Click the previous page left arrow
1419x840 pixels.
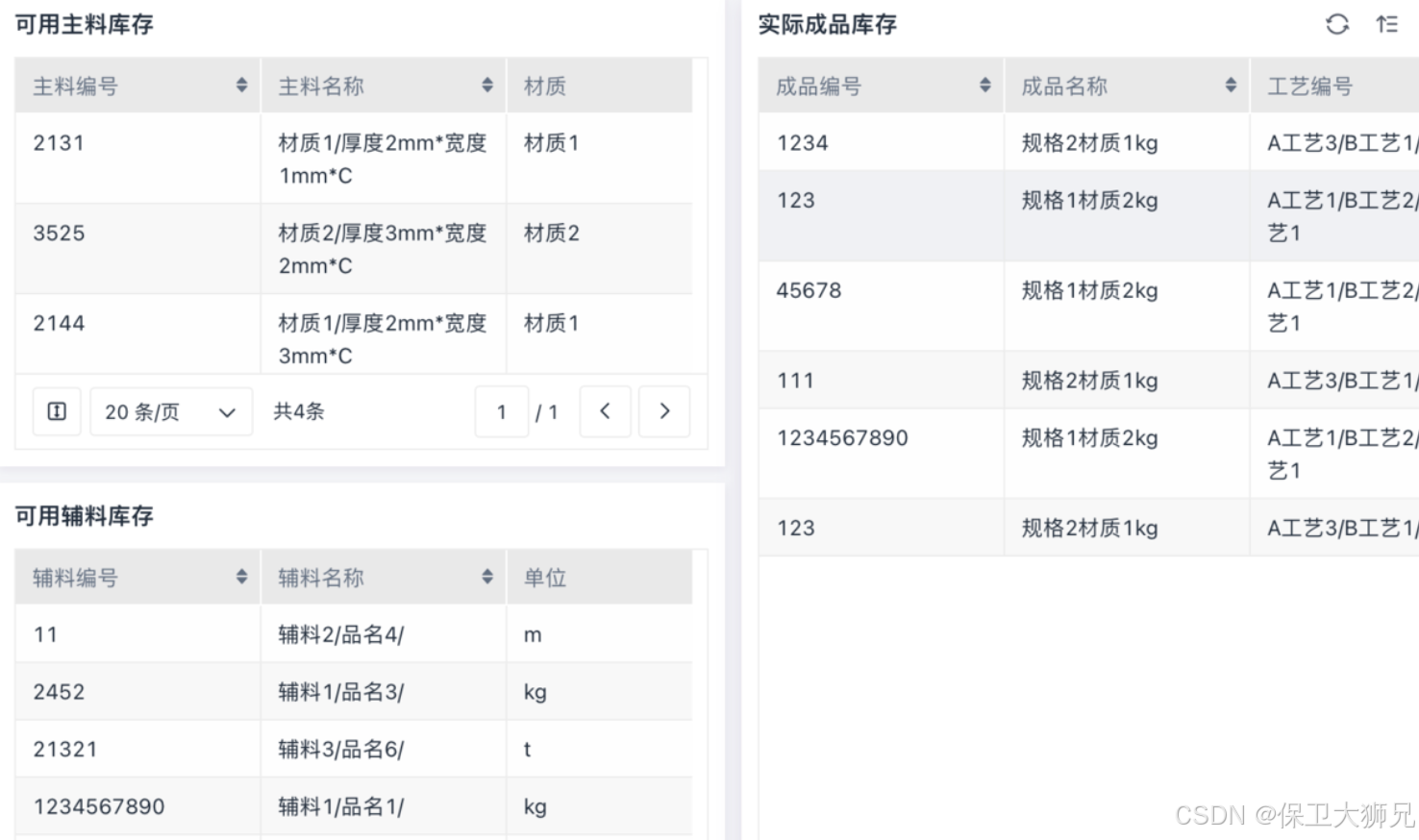tap(605, 411)
